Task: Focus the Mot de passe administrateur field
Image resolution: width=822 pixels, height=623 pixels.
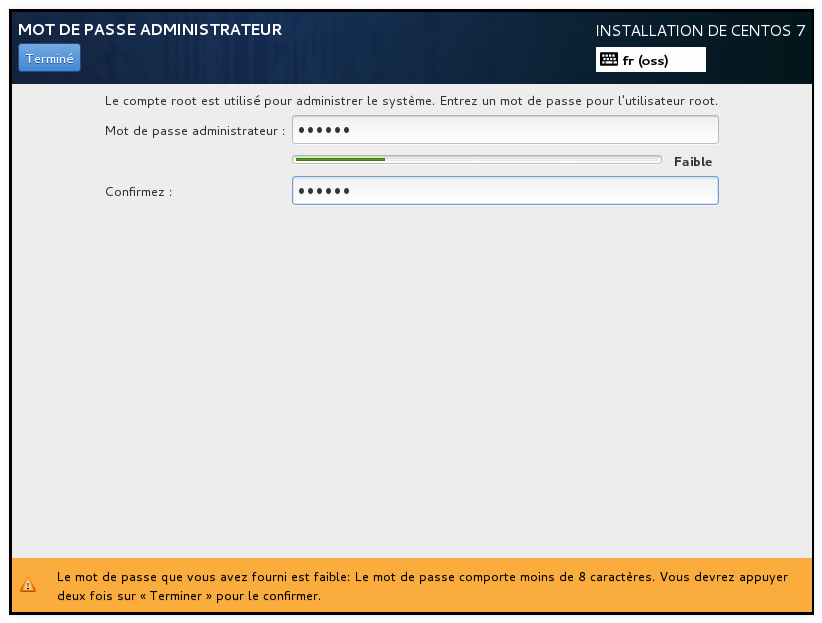Action: (x=505, y=130)
